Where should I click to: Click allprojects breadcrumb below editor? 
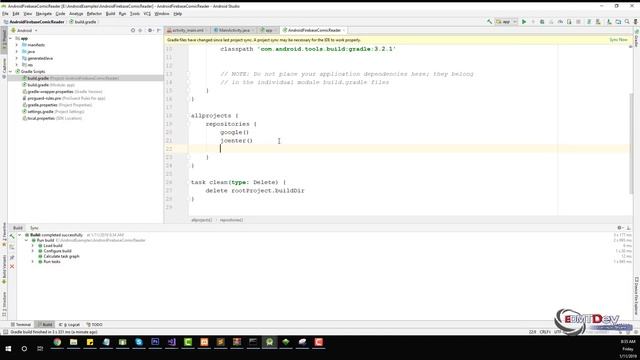coord(202,220)
